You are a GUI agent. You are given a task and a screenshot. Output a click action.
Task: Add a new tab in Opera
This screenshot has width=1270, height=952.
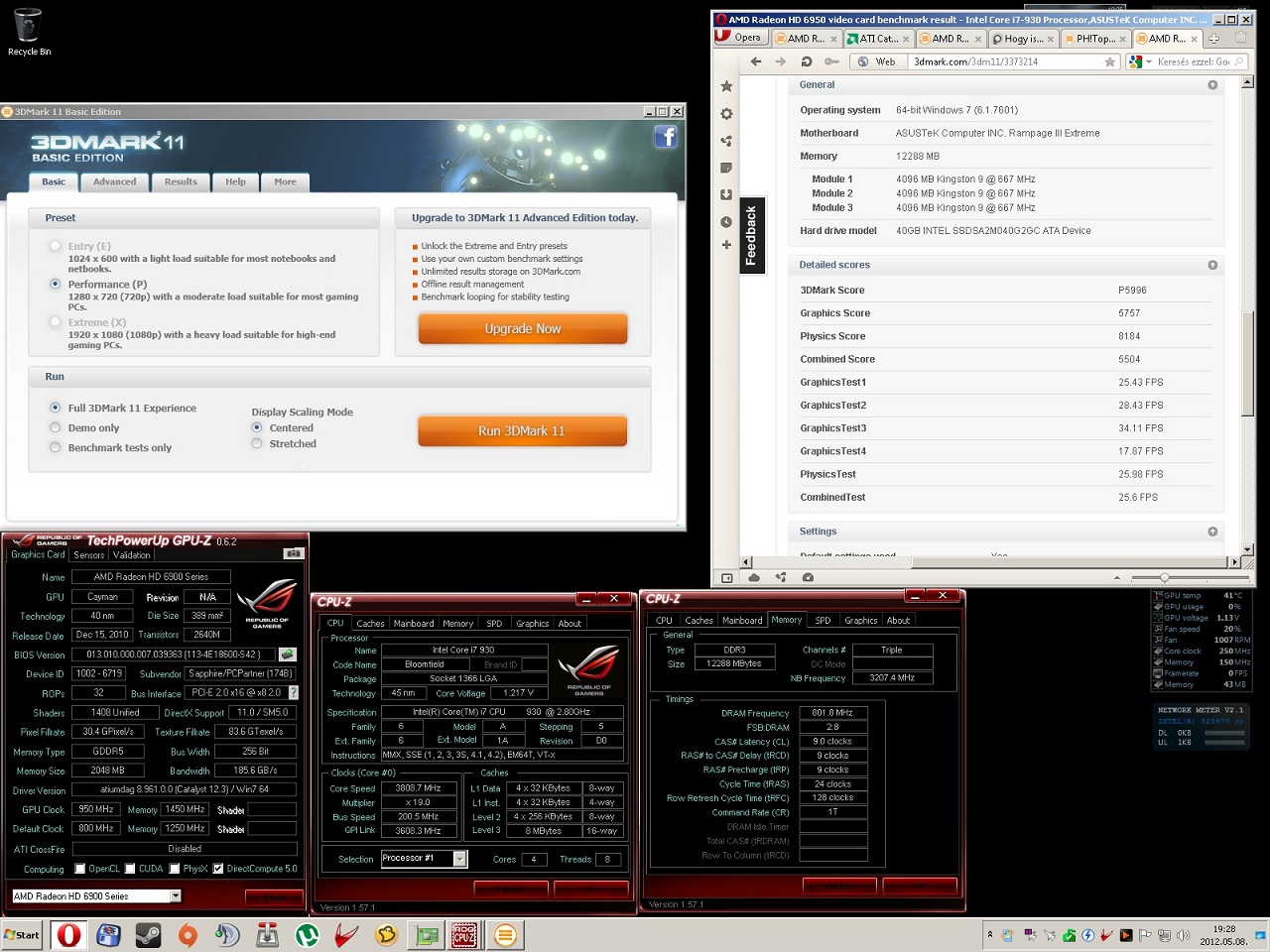click(x=1213, y=39)
